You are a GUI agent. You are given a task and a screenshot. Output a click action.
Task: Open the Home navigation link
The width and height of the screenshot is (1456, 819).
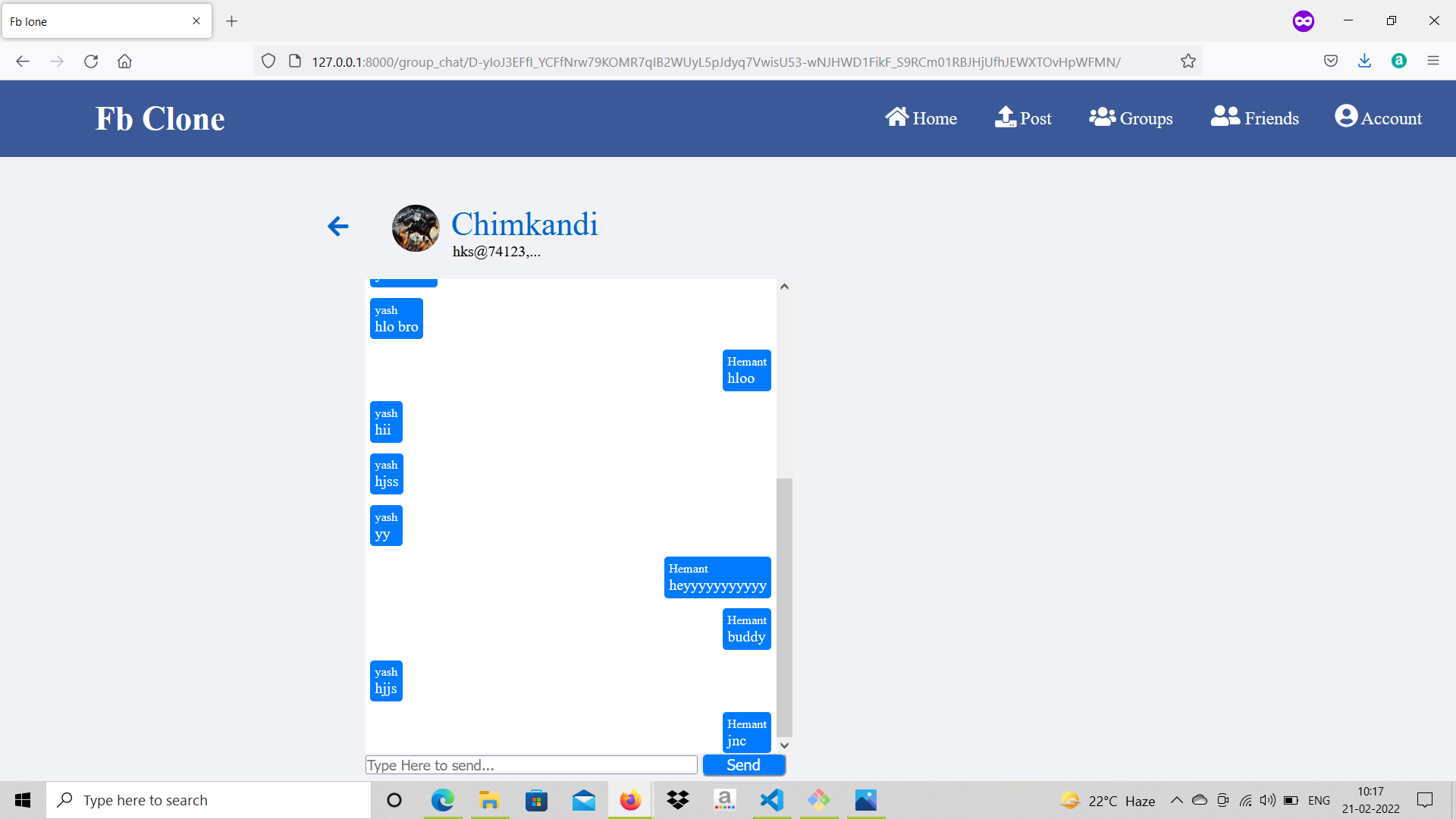coord(921,118)
